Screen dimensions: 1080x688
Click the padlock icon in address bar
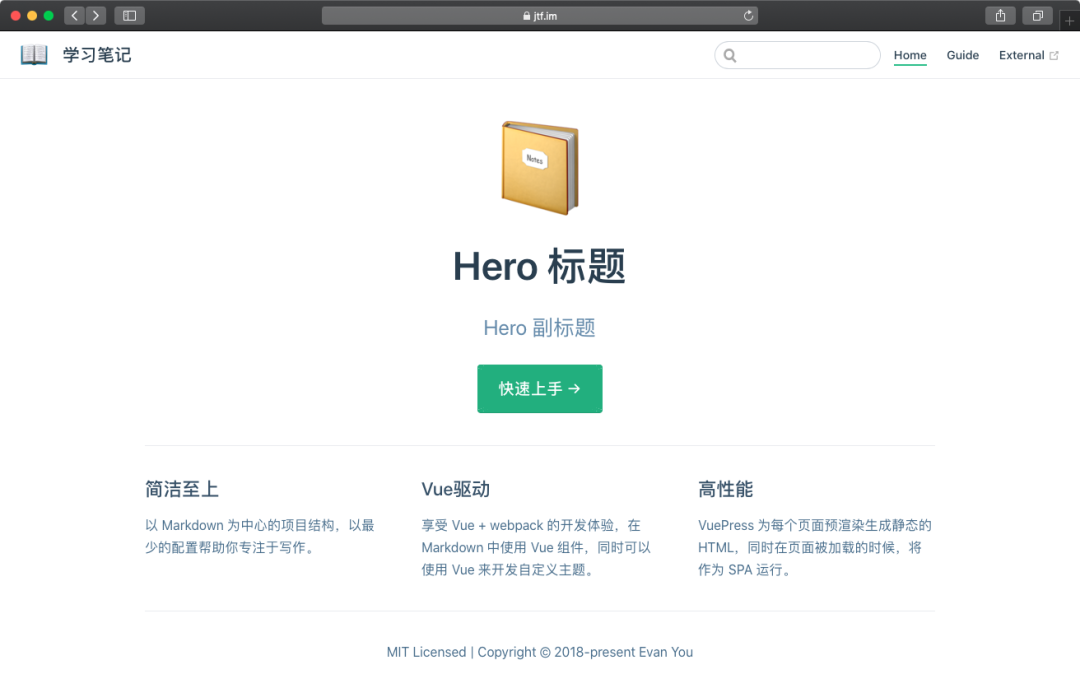527,16
